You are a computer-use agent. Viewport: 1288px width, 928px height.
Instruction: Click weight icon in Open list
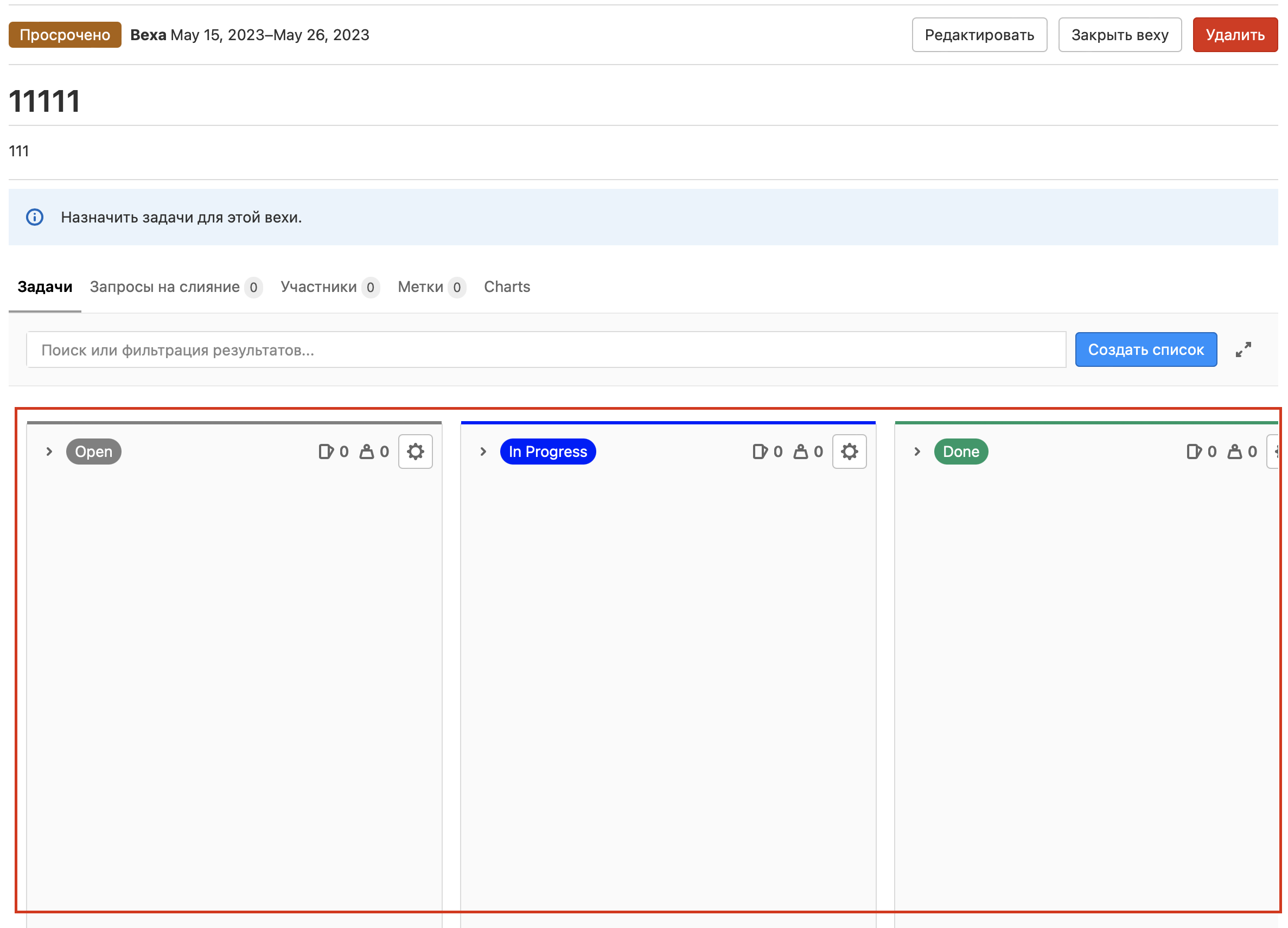coord(367,452)
